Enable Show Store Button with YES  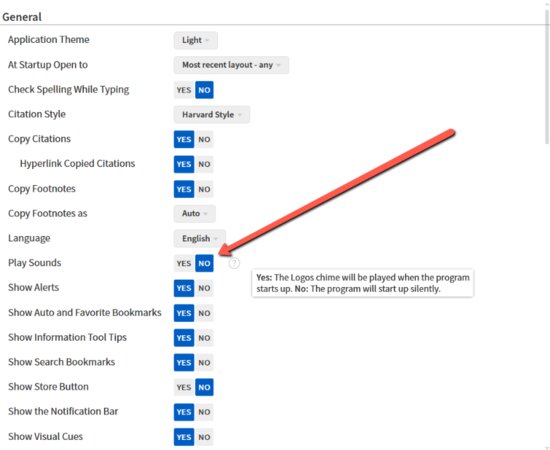point(184,387)
